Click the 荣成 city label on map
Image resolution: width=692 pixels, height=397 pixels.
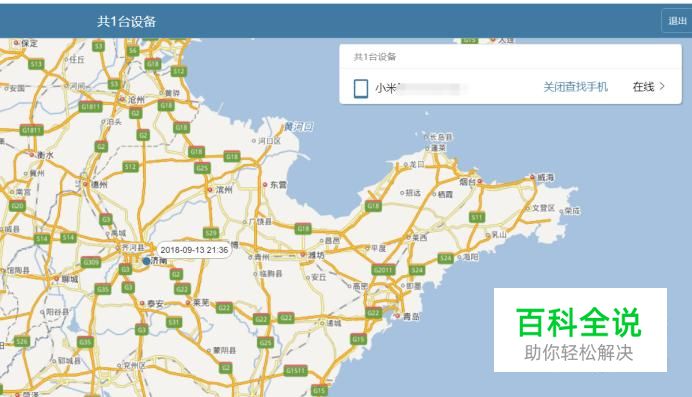click(x=572, y=211)
